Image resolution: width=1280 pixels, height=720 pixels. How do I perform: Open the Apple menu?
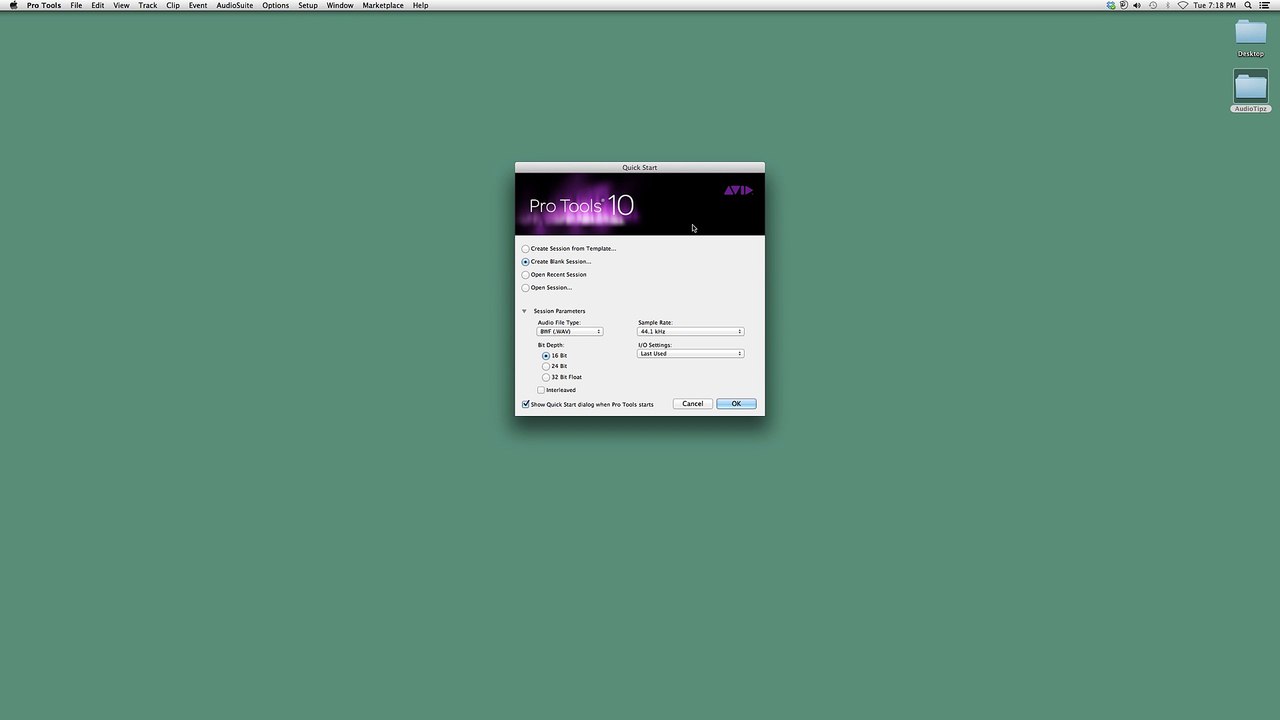coord(13,5)
